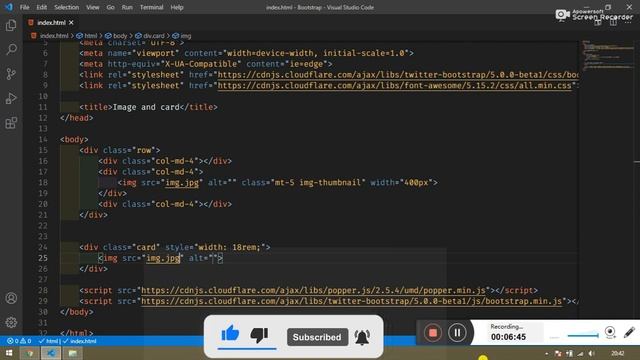Click line number 24 in the gutter

click(43, 247)
